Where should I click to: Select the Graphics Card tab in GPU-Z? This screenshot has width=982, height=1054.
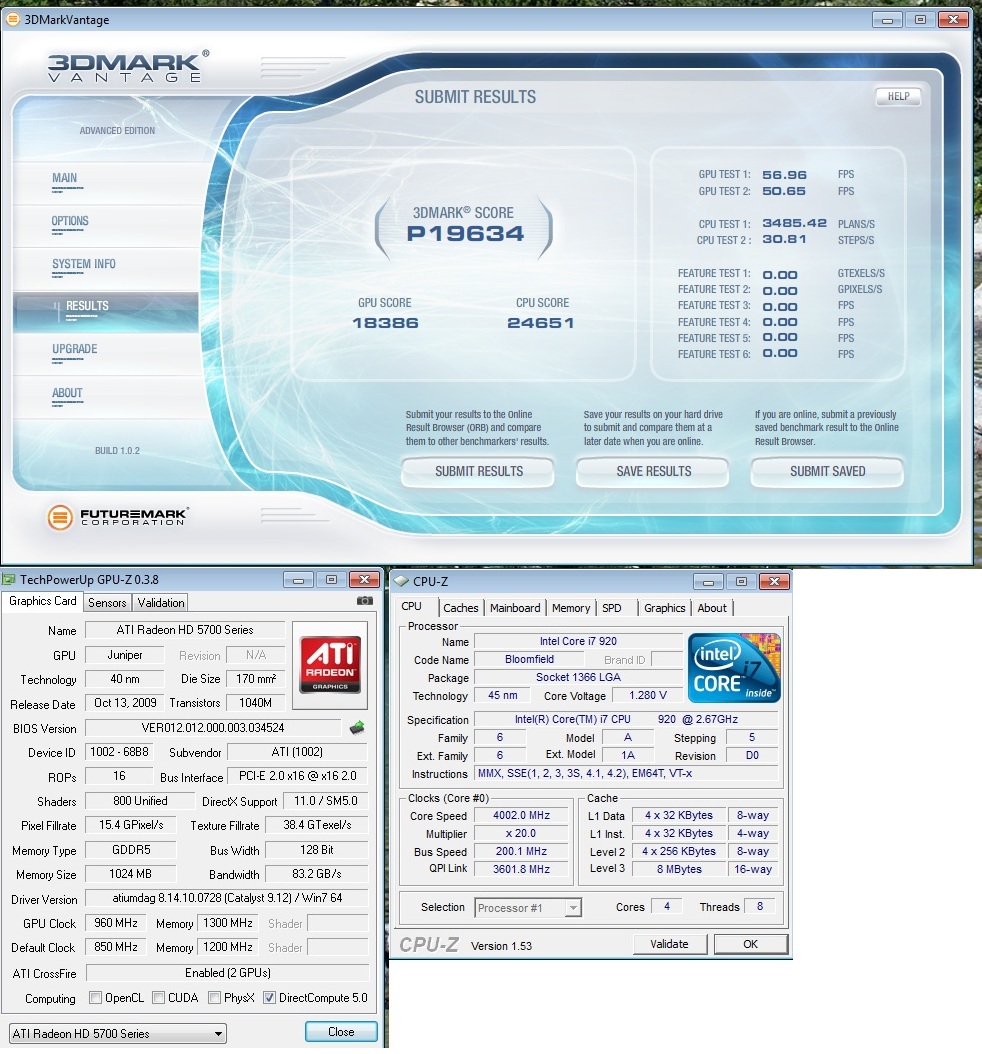(42, 601)
